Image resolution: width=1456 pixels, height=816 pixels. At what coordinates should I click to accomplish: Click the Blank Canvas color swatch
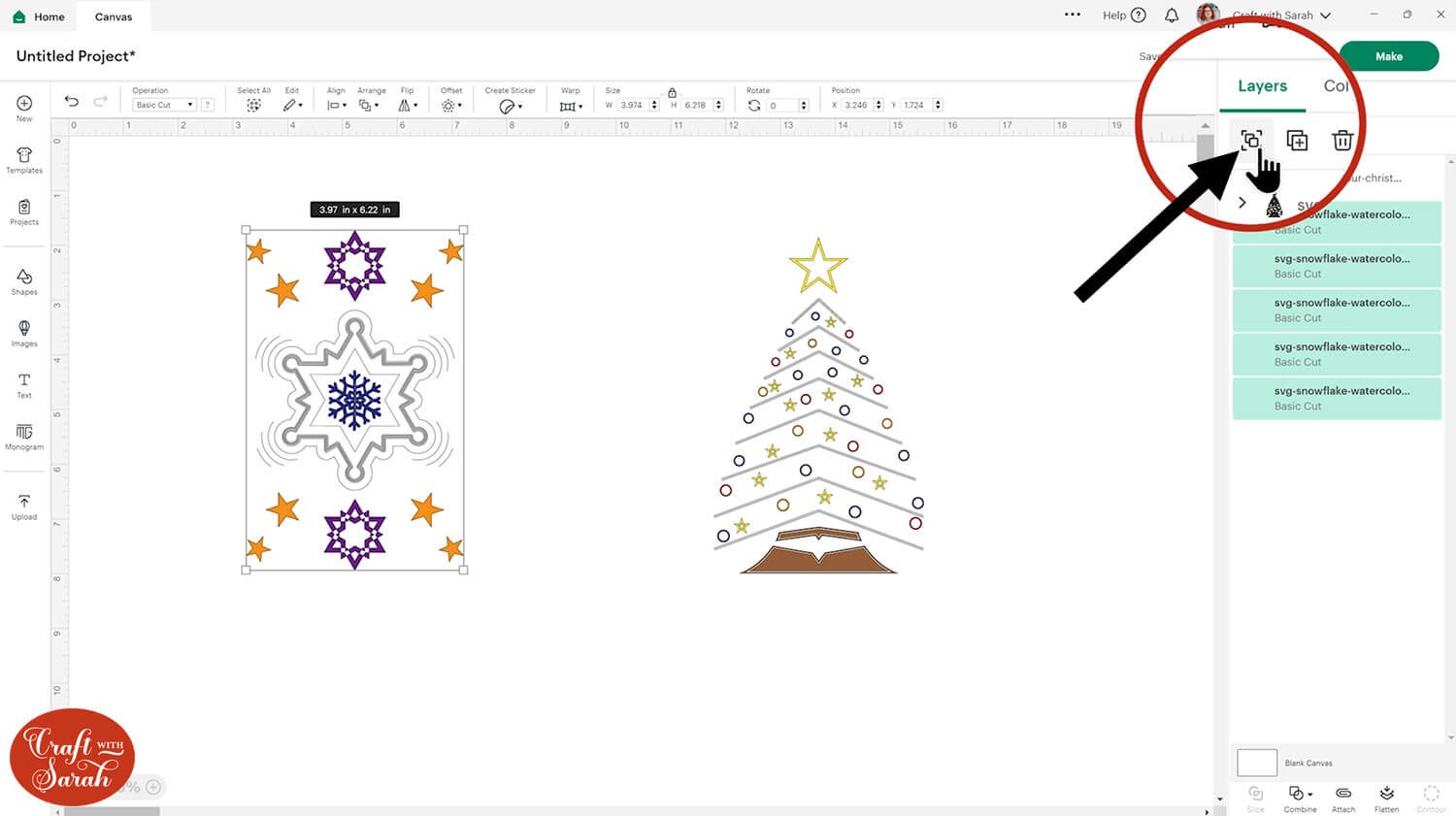click(x=1257, y=763)
